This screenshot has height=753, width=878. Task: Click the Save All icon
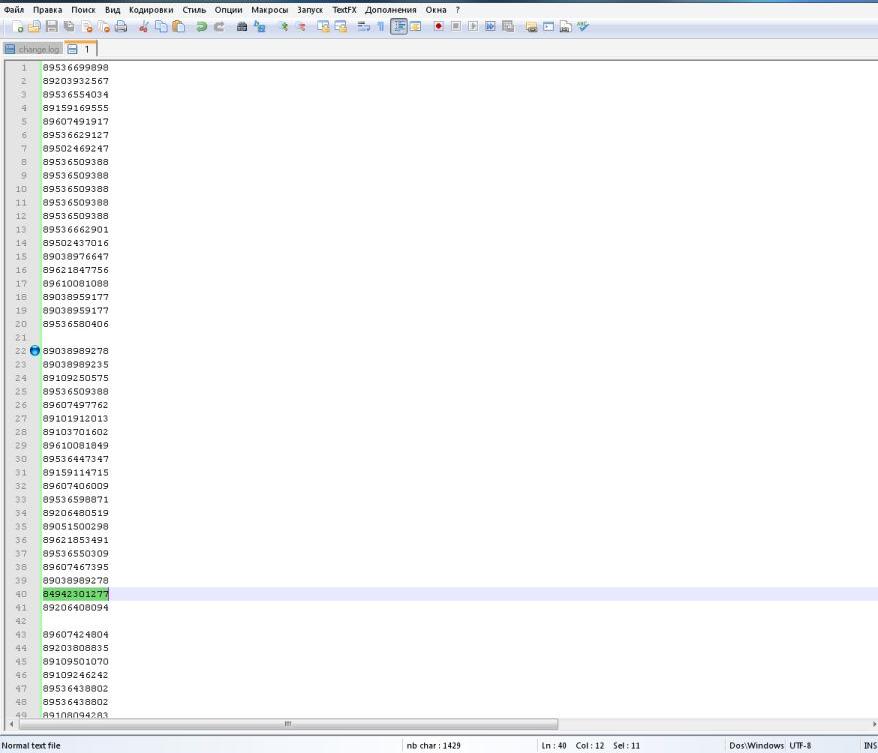[69, 26]
